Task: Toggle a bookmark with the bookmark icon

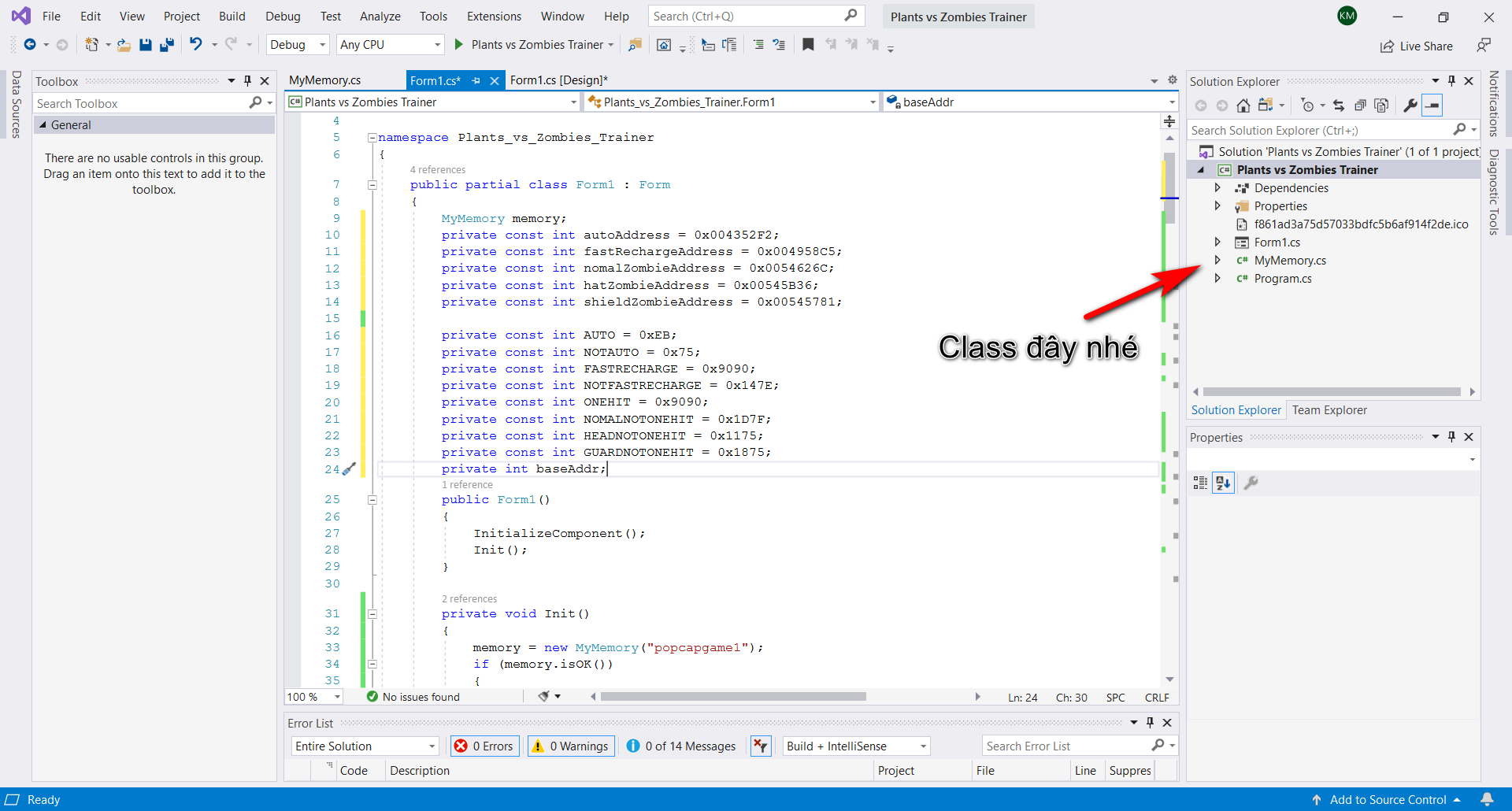Action: tap(808, 45)
